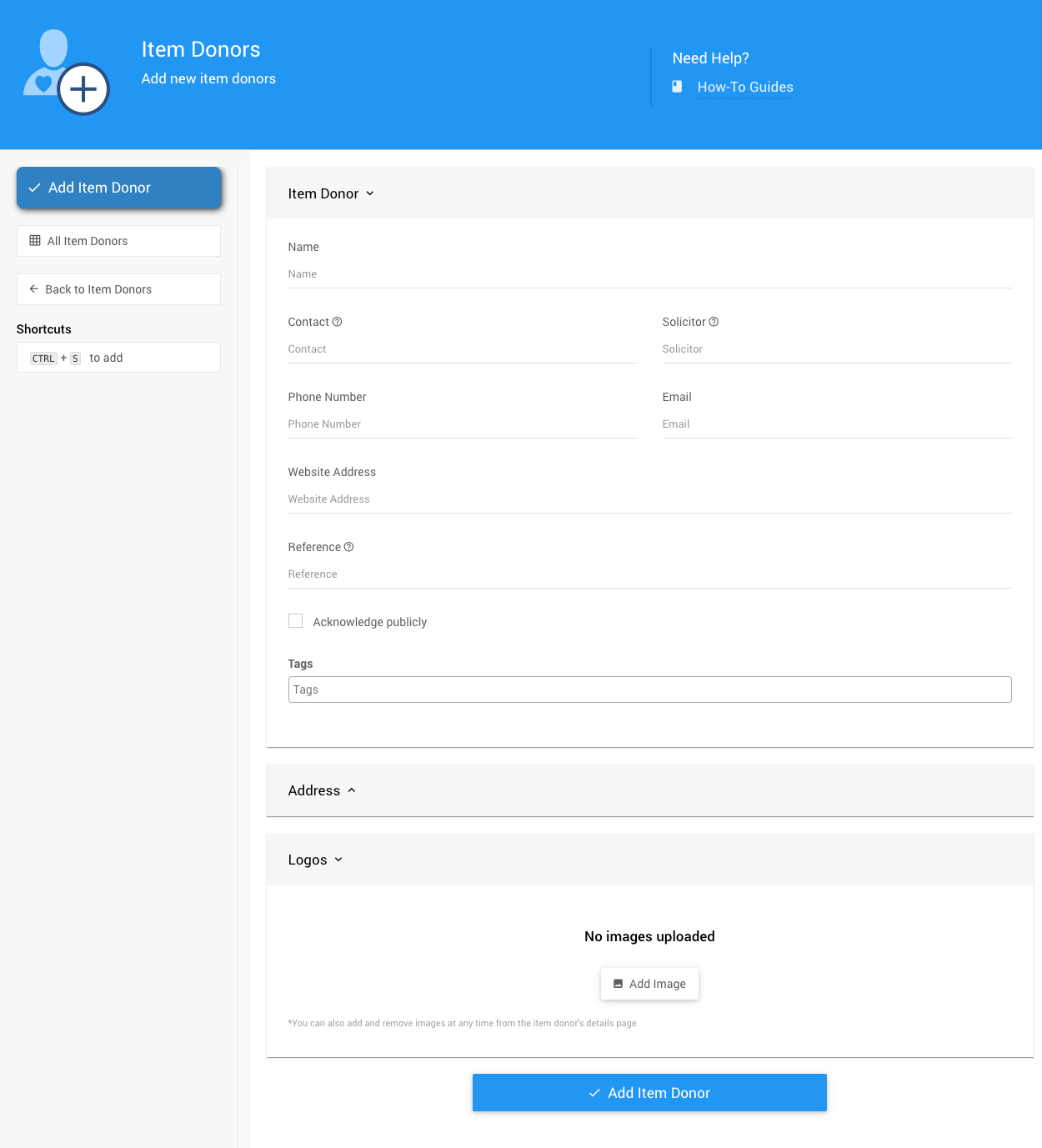Click the item donor avatar plus icon
Screen dimensions: 1042x1148
[x=83, y=89]
